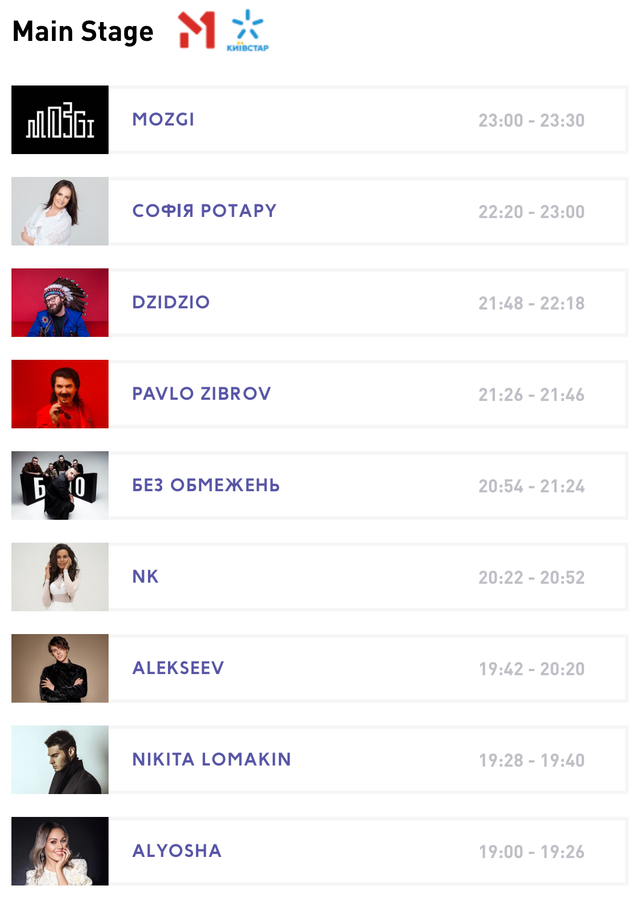Click the red M1 channel logo
This screenshot has width=640, height=899.
[x=197, y=31]
